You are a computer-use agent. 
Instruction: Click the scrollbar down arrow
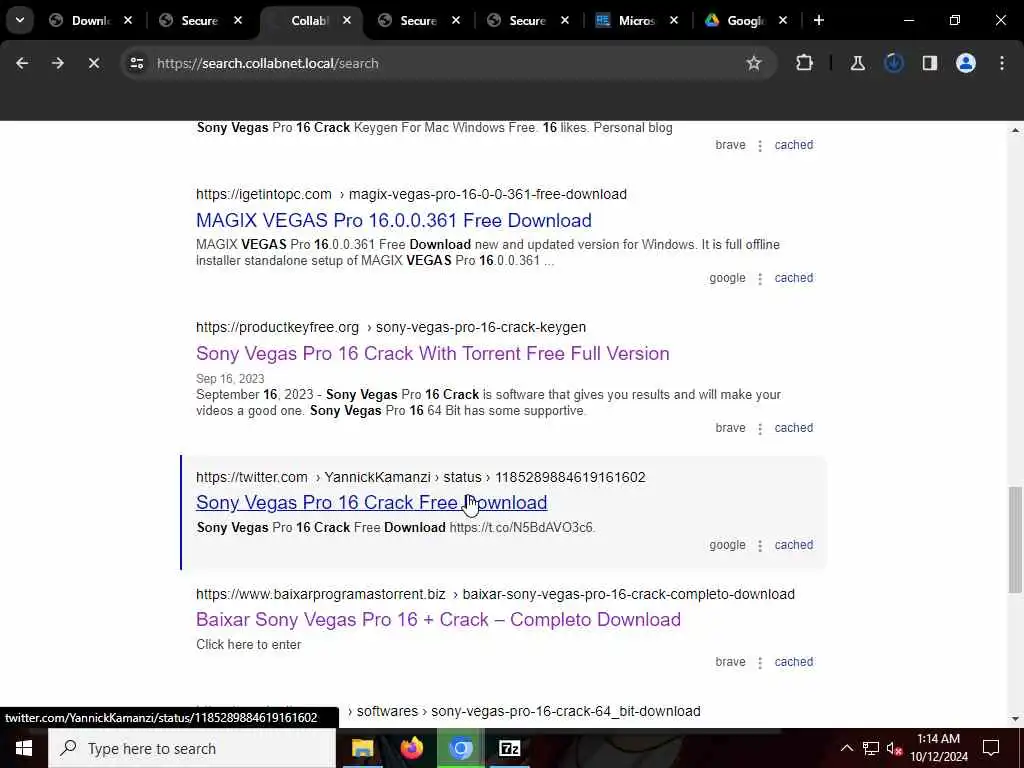(1015, 720)
